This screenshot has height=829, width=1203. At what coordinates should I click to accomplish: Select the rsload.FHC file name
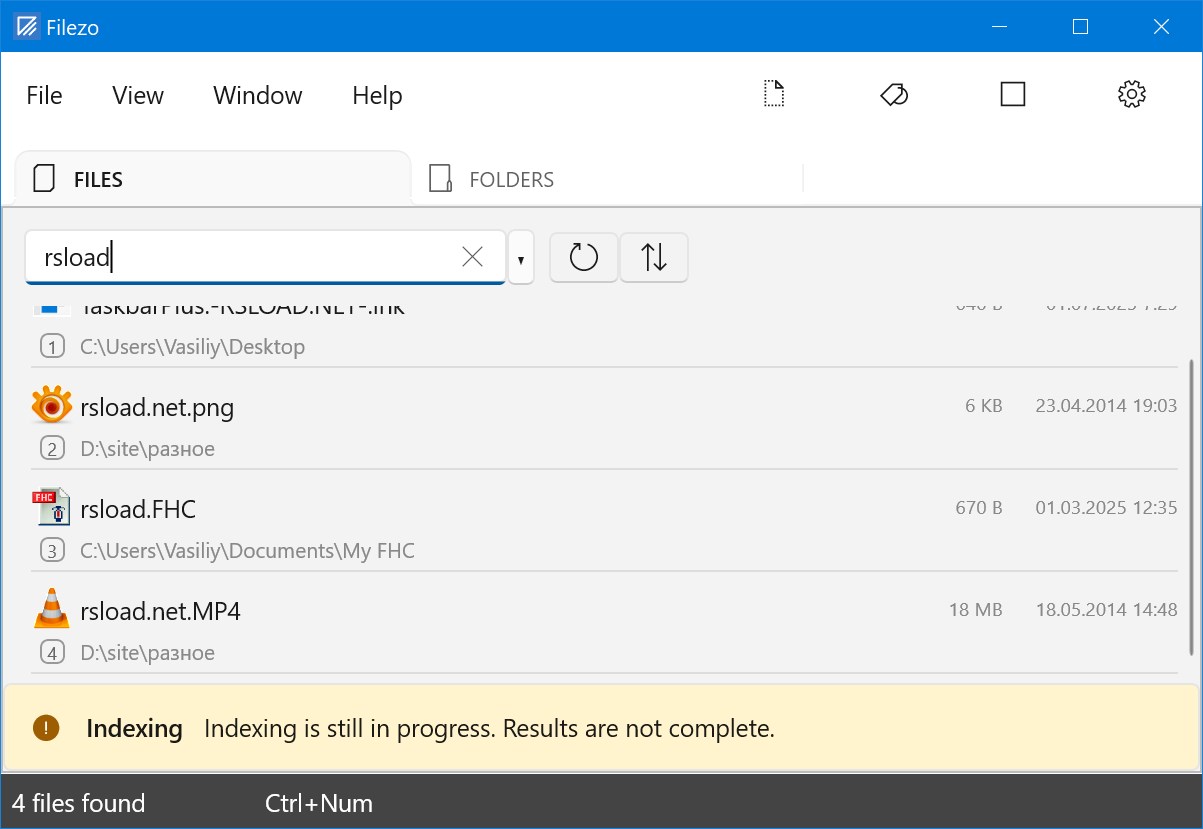point(138,510)
